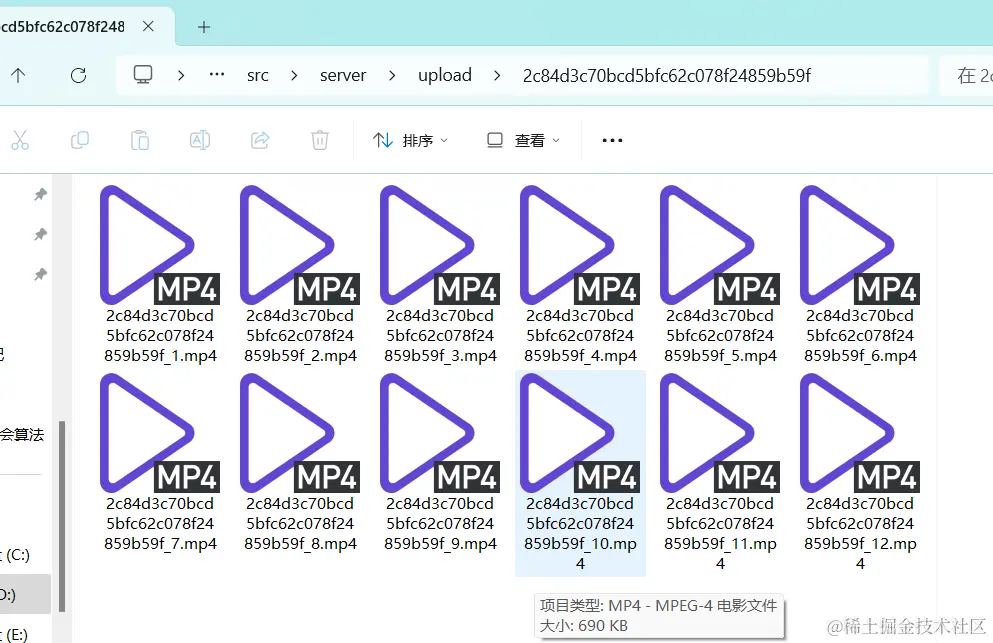Select MP4 icon for file _2.mp4
The height and width of the screenshot is (643, 993).
click(x=300, y=245)
